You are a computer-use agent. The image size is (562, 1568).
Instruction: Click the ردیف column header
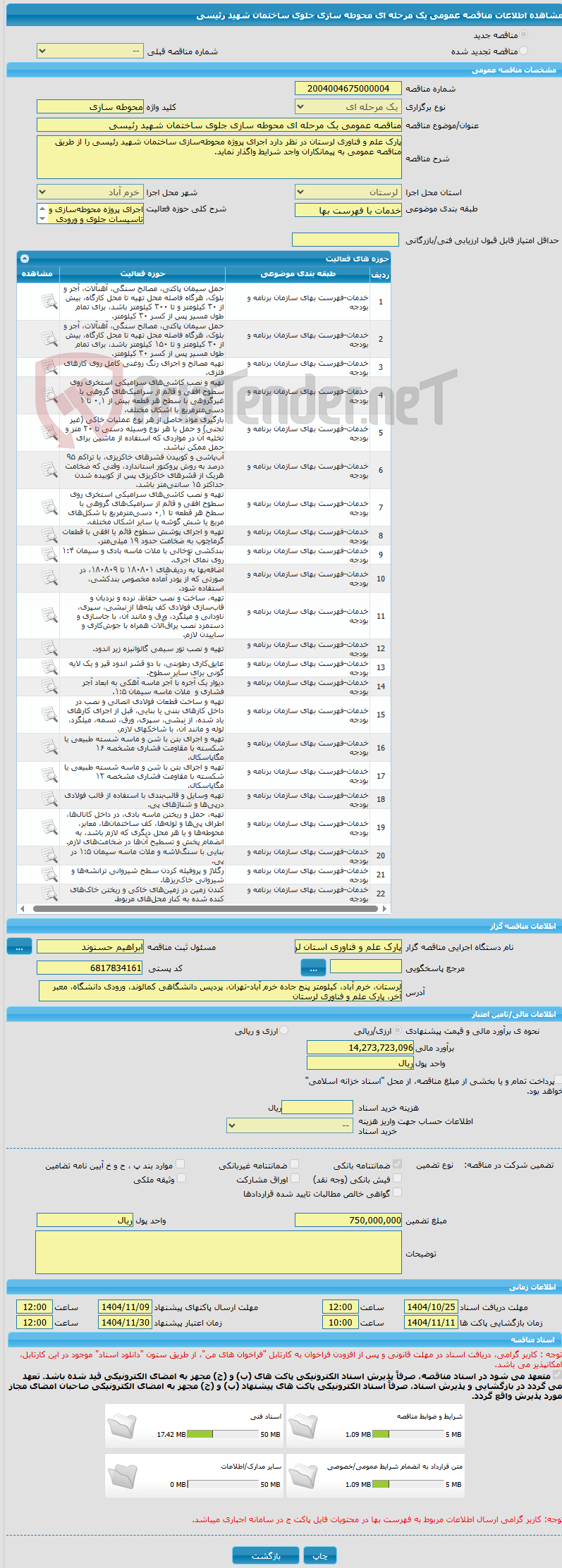tap(381, 274)
